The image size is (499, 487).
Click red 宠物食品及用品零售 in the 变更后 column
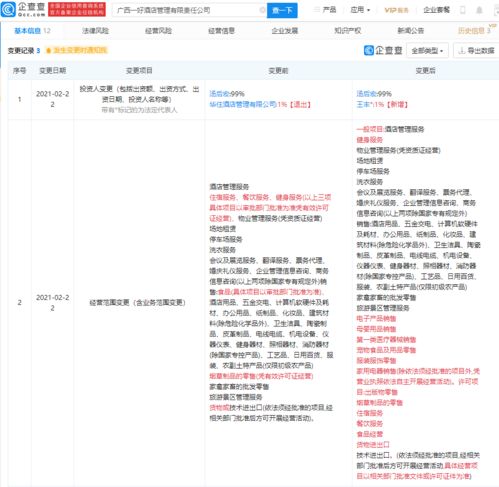(386, 350)
